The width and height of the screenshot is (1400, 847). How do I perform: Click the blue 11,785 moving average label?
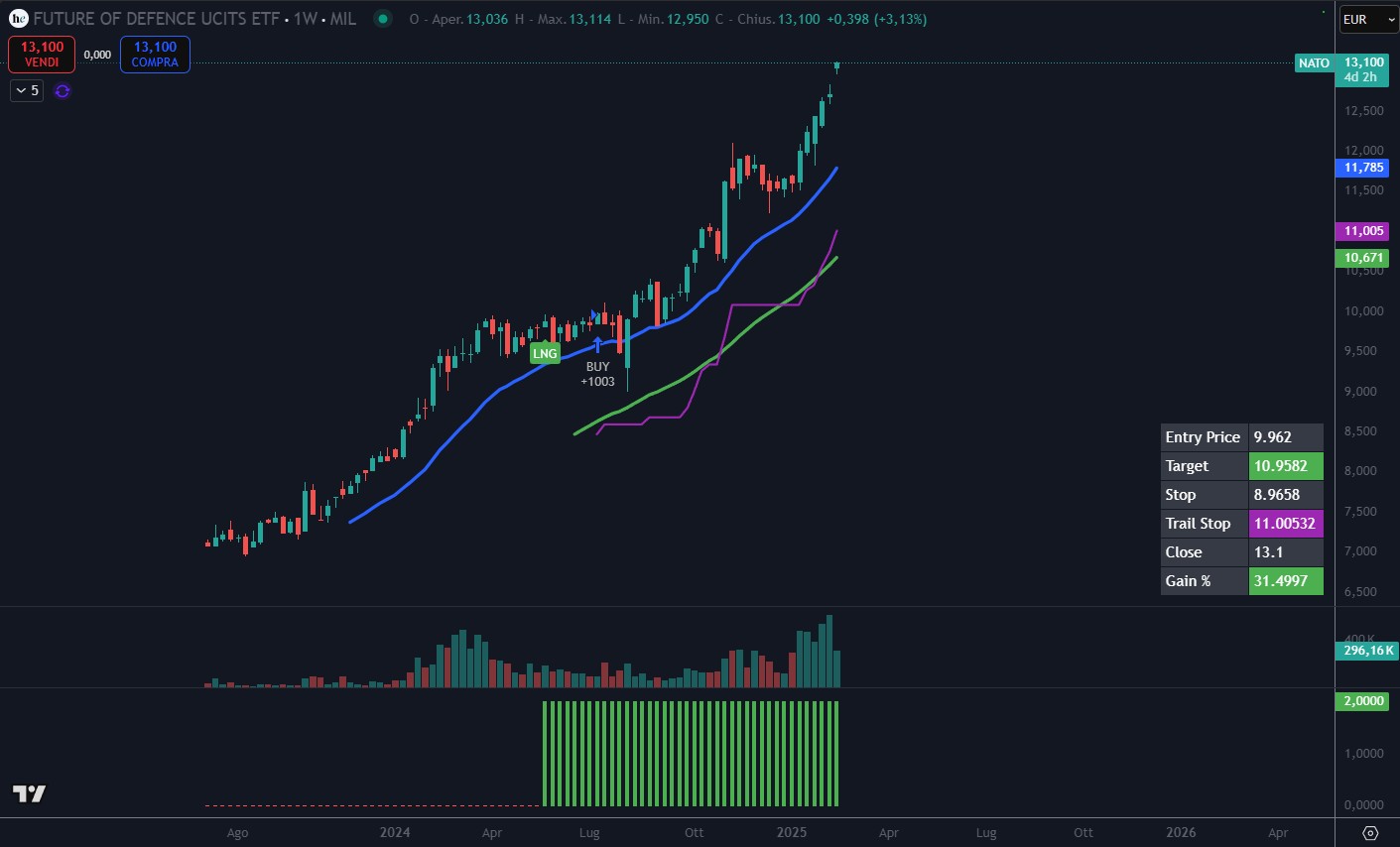click(1363, 168)
